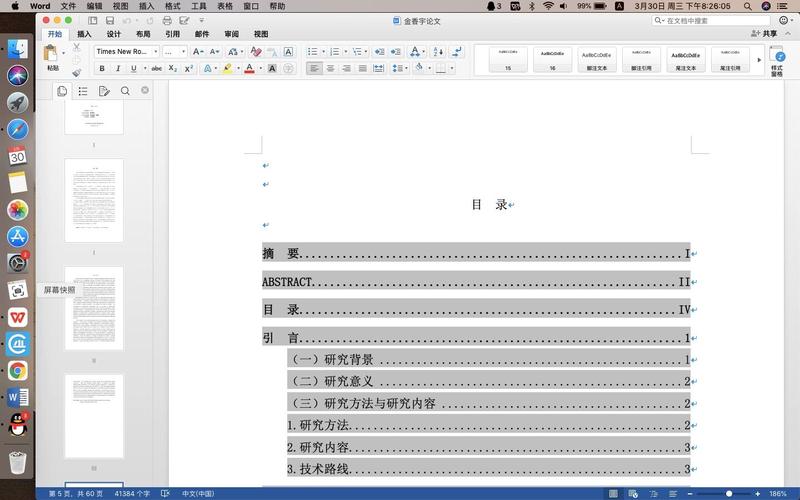Click the 共享 share button
This screenshot has width=800, height=500.
pos(764,34)
